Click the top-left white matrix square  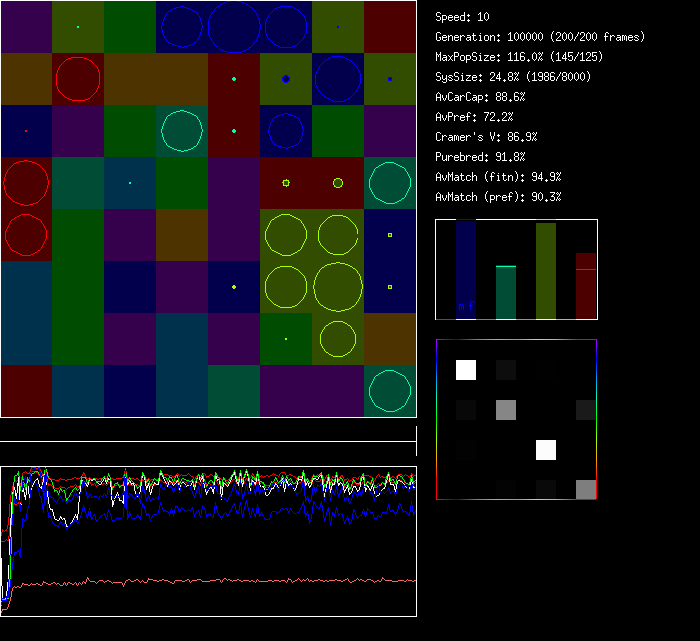pyautogui.click(x=466, y=370)
